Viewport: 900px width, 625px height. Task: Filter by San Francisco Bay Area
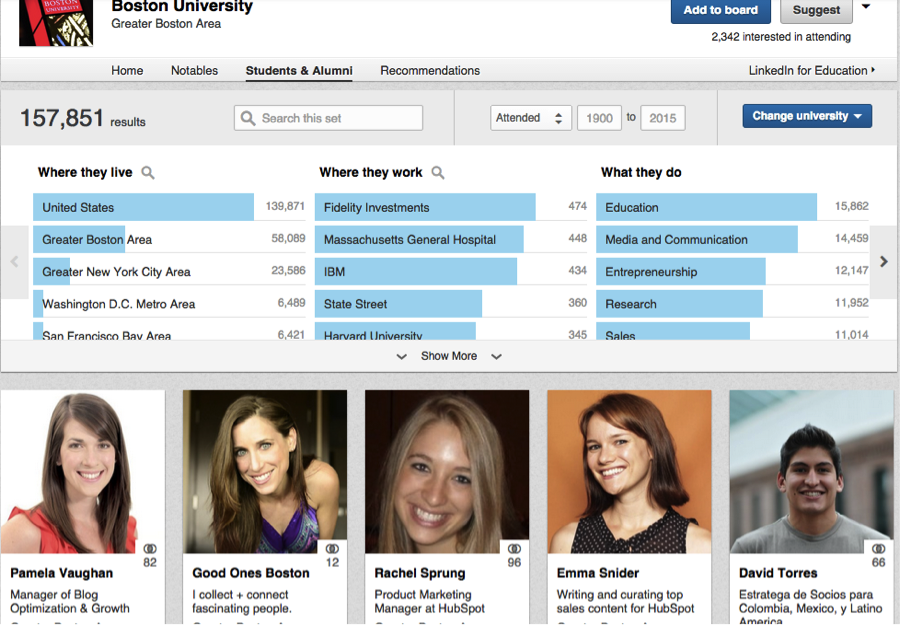pyautogui.click(x=169, y=331)
